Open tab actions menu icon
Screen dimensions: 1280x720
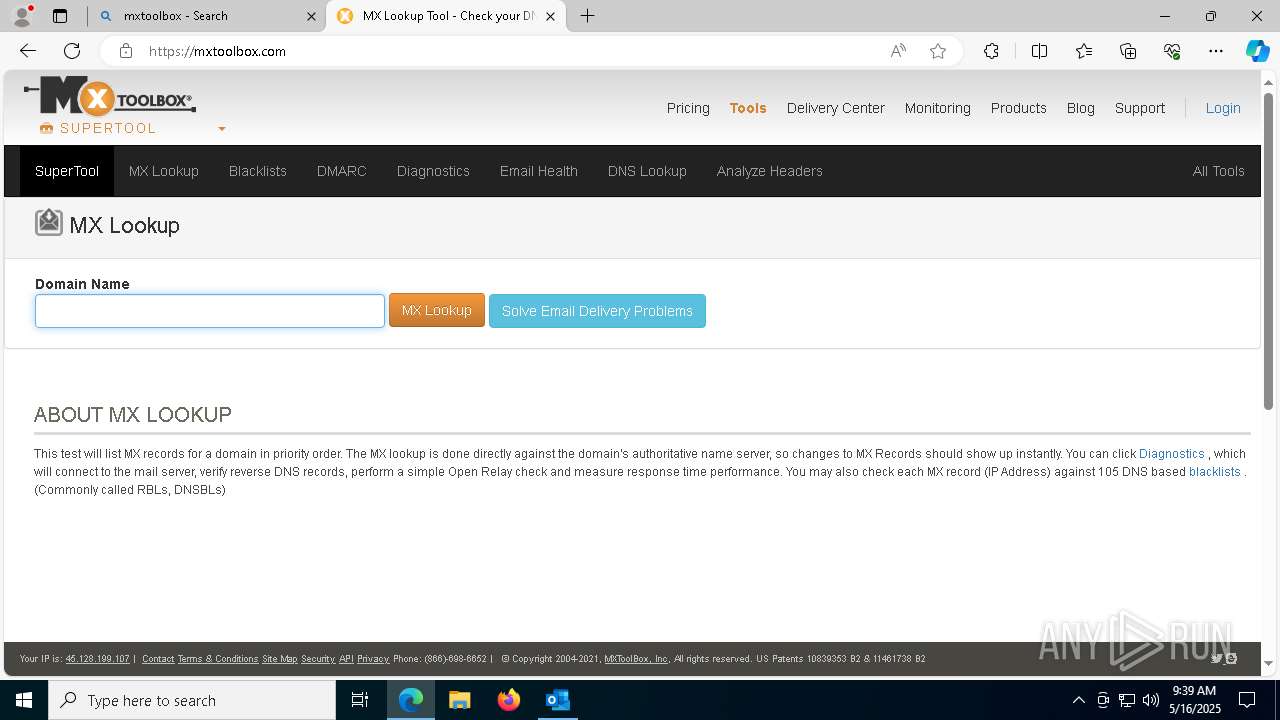click(60, 16)
